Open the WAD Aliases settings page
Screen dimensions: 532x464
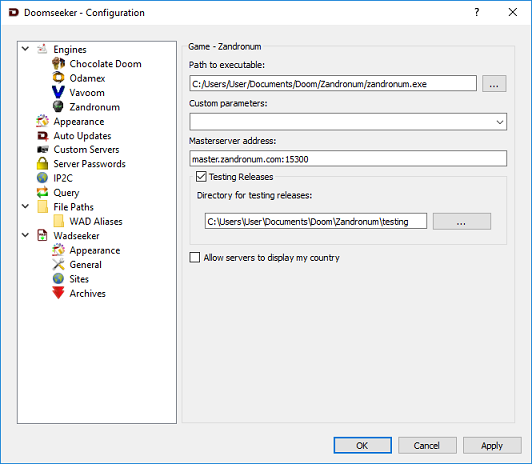96,221
